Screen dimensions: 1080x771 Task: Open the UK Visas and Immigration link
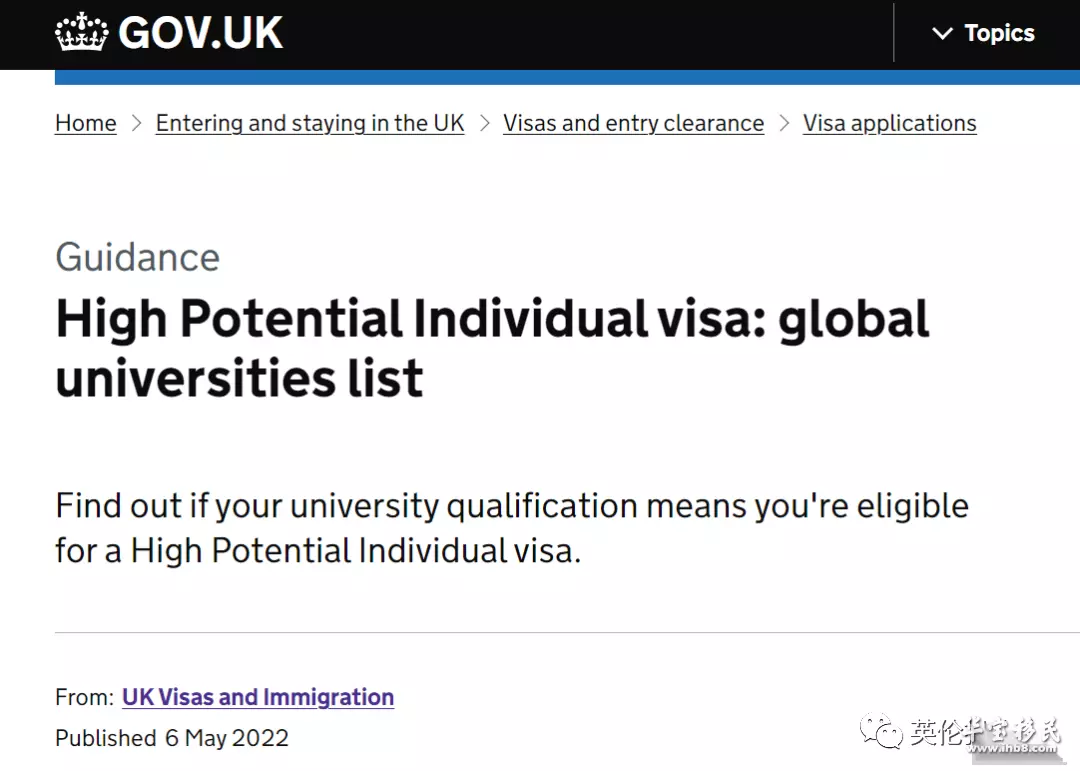(x=258, y=697)
